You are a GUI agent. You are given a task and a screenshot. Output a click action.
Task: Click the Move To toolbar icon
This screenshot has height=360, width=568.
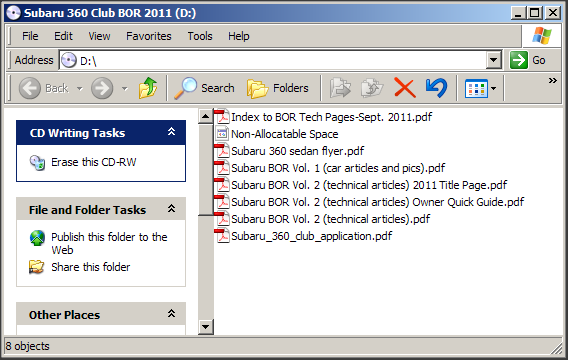pyautogui.click(x=340, y=88)
